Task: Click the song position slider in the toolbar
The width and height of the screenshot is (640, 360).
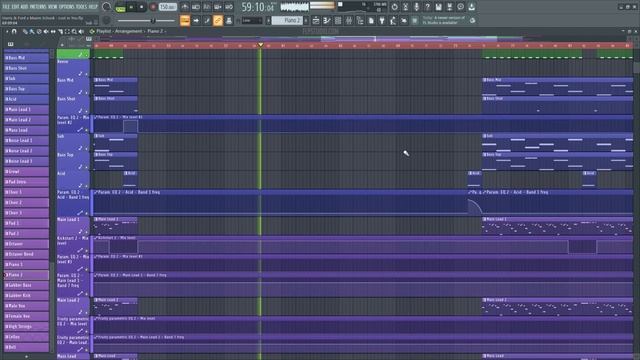Action: coord(147,20)
